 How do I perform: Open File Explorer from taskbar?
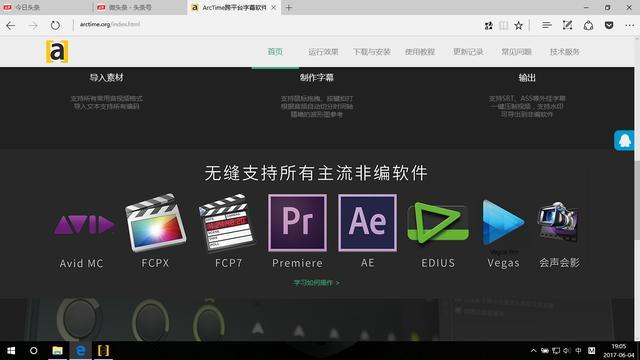(57, 350)
